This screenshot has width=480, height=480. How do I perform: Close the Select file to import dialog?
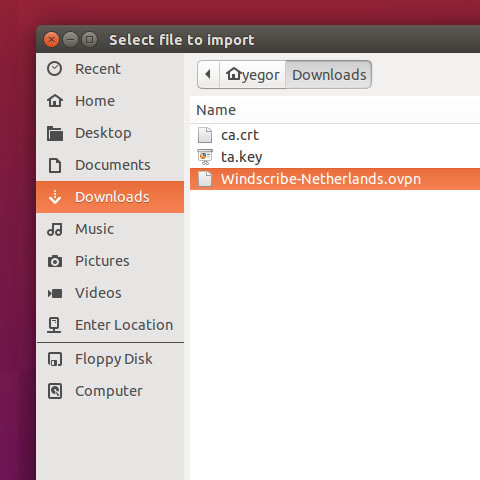pos(51,40)
